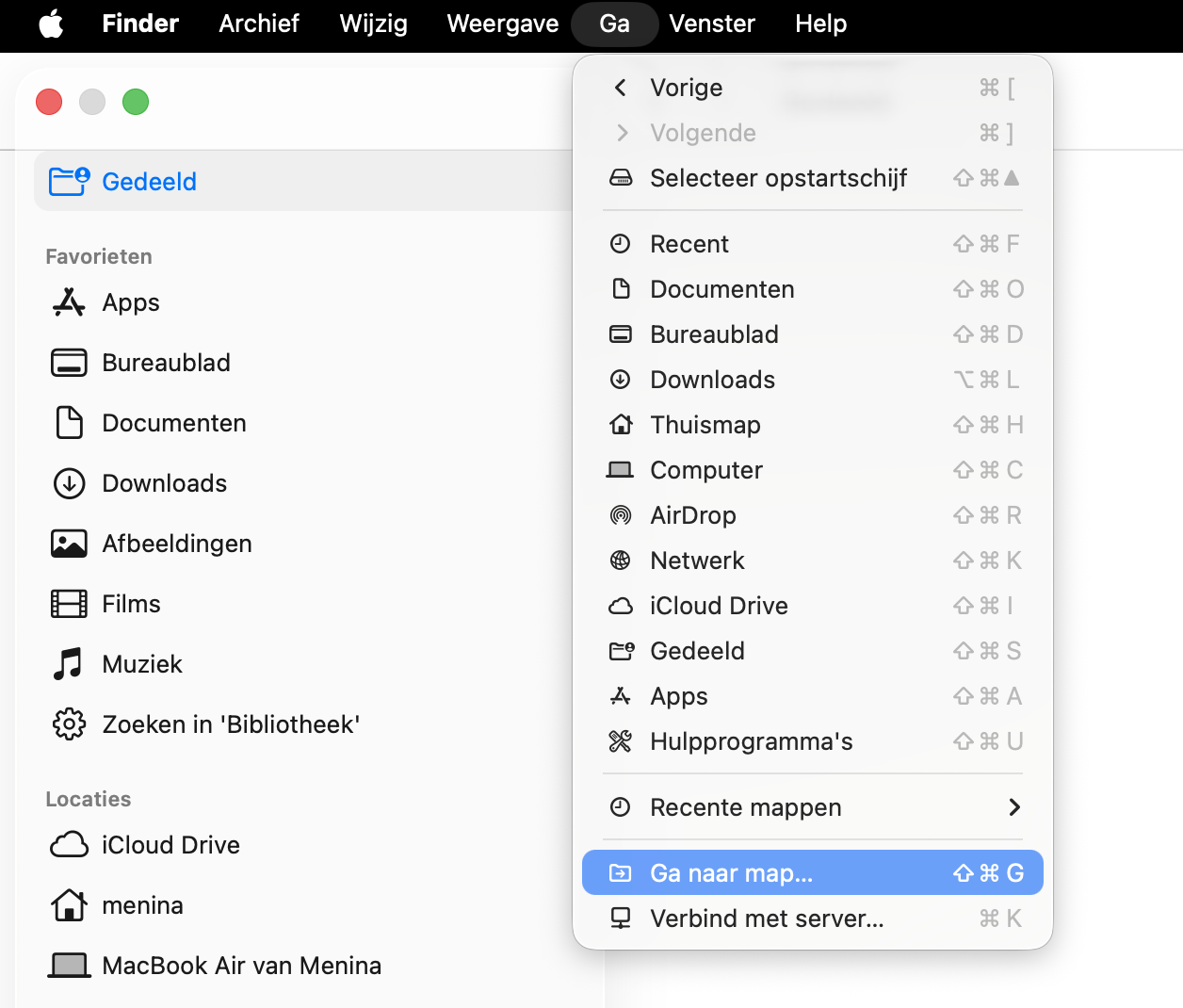The image size is (1183, 1008).
Task: Click the gear icon for Zoeken in 'Bibliotheek'
Action: (69, 724)
